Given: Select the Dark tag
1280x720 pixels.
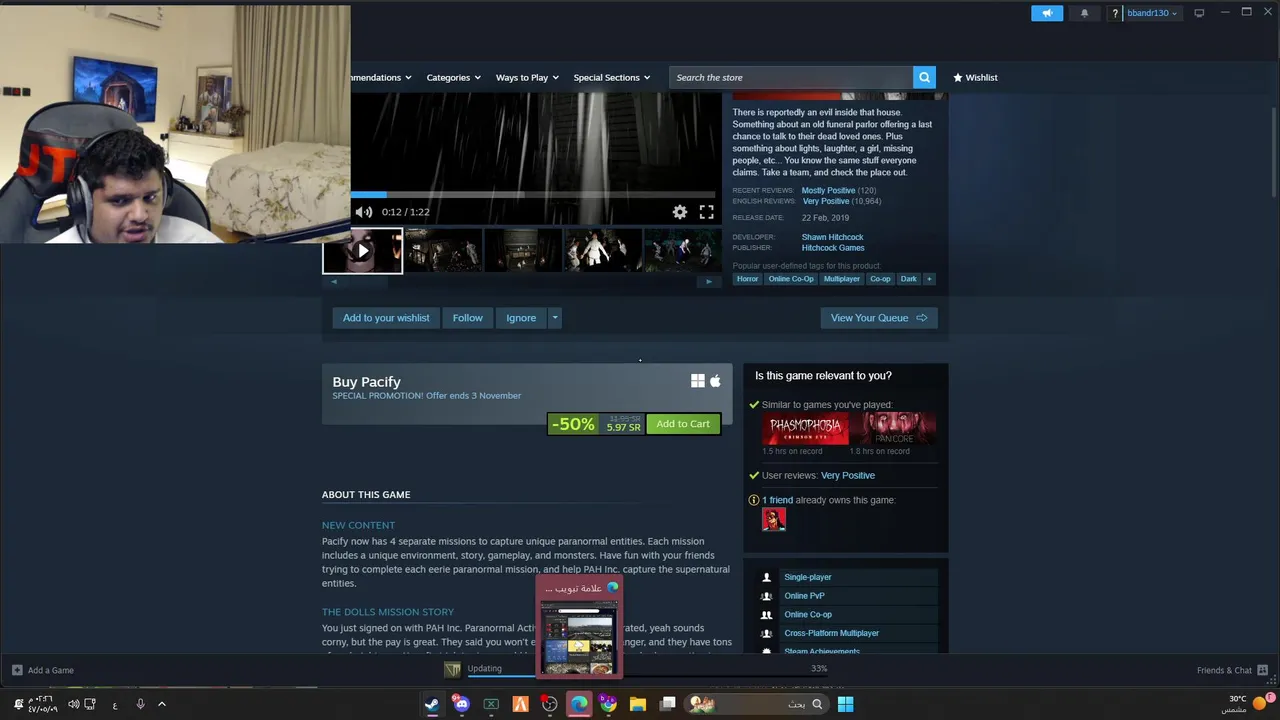Looking at the screenshot, I should tap(908, 279).
